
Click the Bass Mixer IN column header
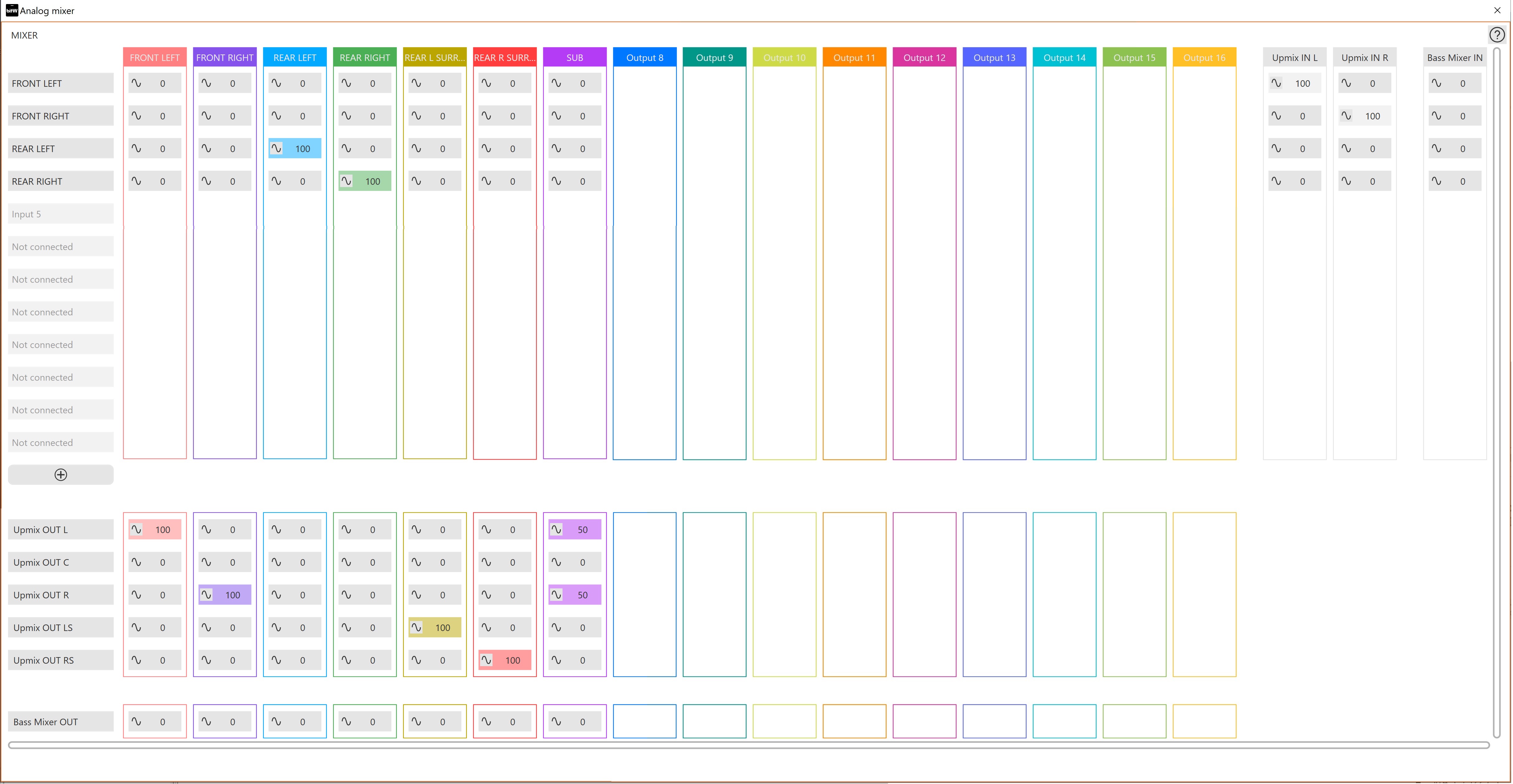[1454, 58]
